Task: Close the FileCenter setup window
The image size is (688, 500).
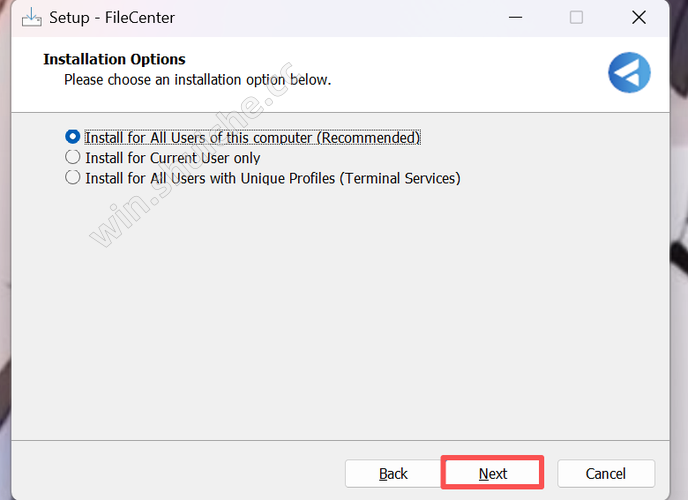Action: click(638, 17)
